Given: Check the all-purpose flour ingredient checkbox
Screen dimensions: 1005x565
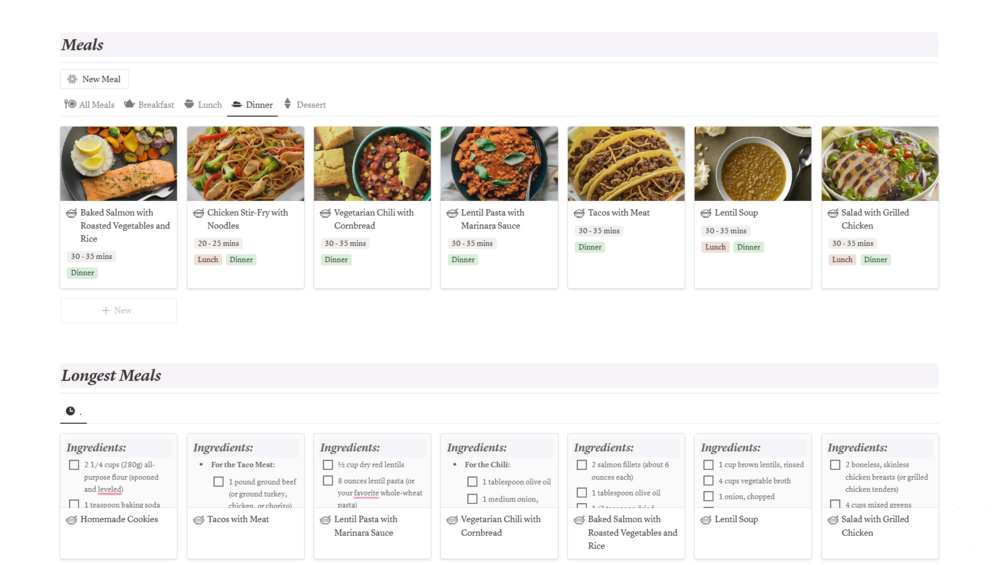Looking at the screenshot, I should (74, 465).
